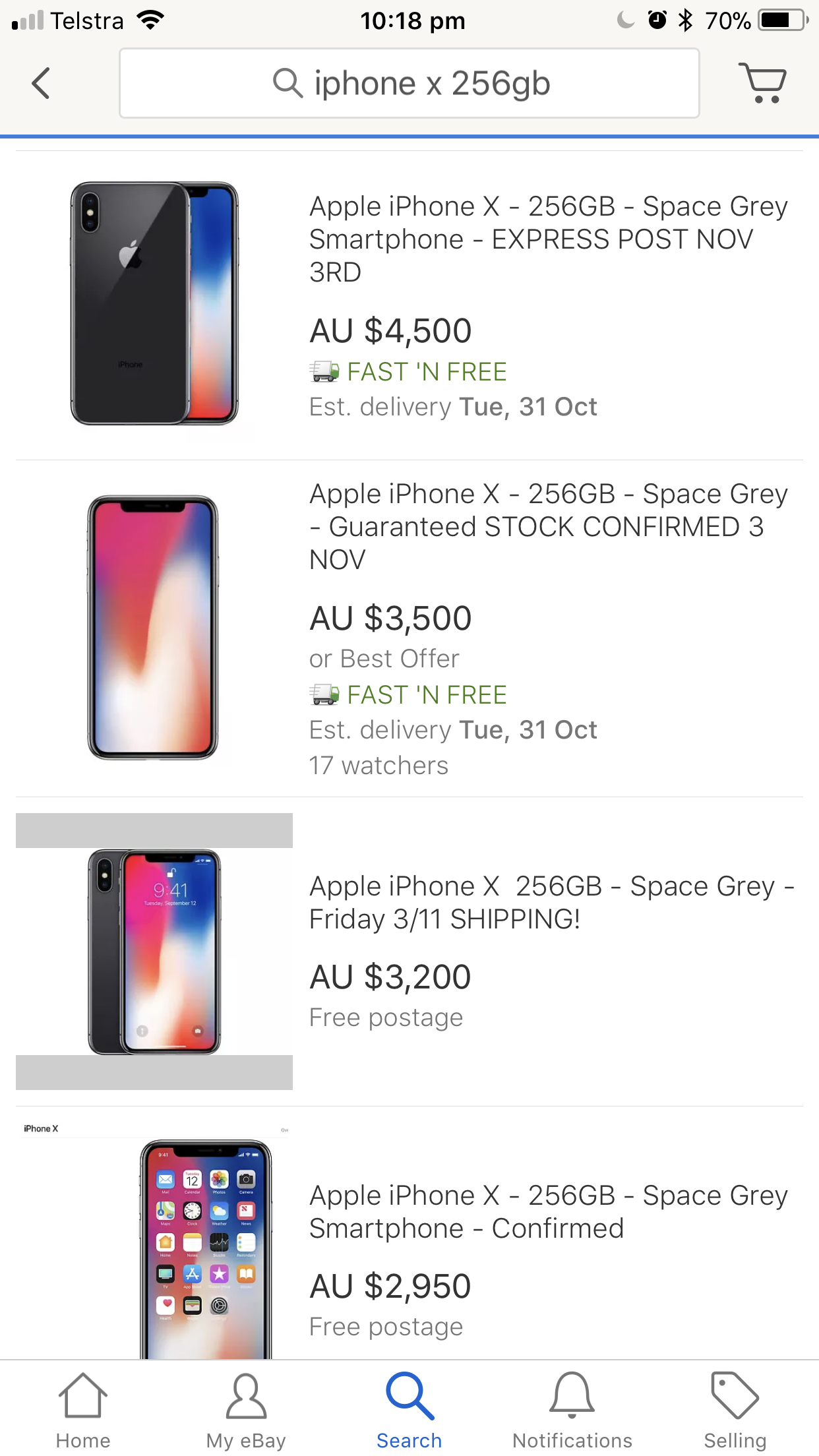Tap the search magnifier icon in search field
Viewport: 819px width, 1456px height.
pos(288,84)
